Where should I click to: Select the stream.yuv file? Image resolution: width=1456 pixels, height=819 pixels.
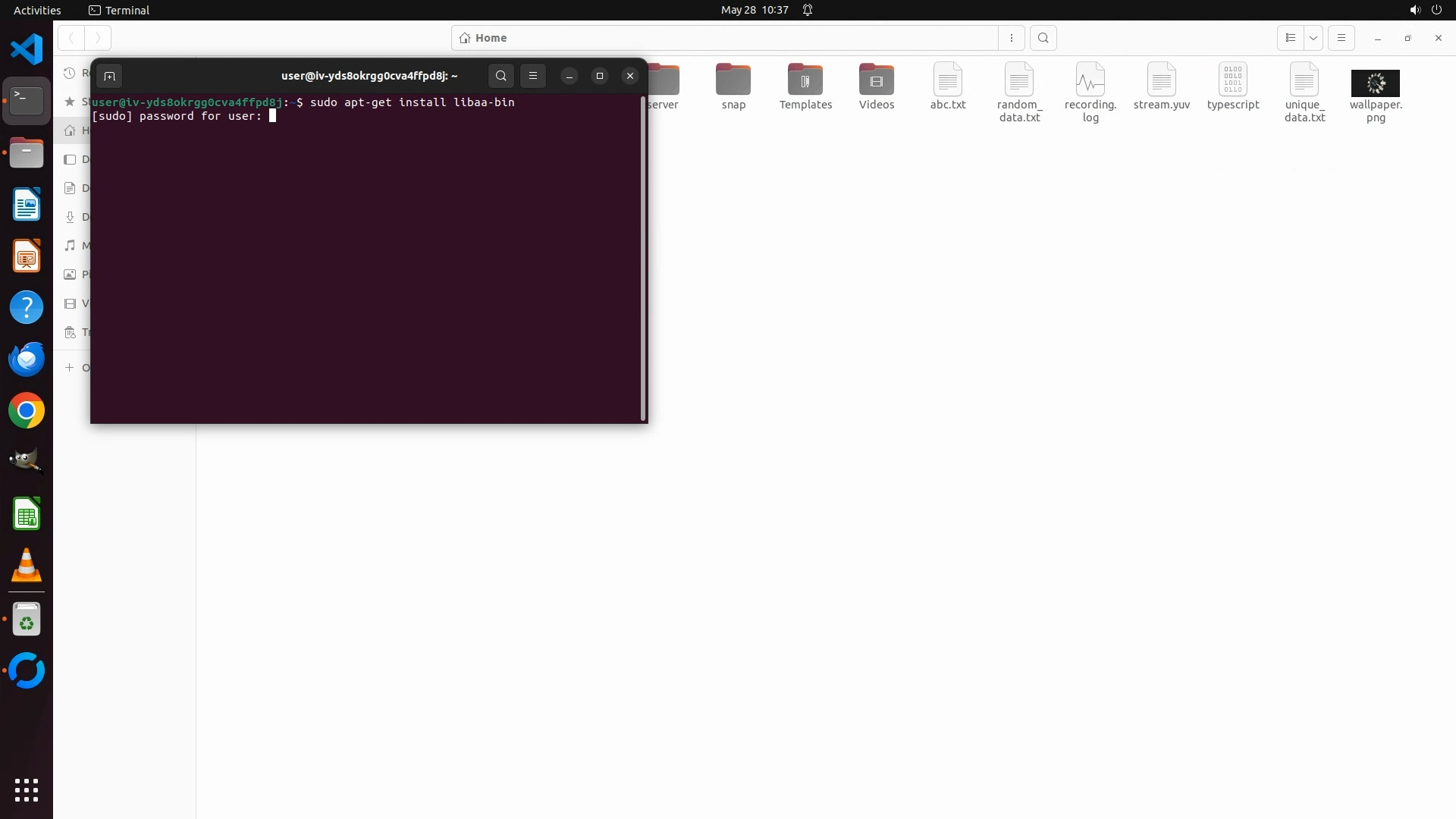click(1161, 80)
